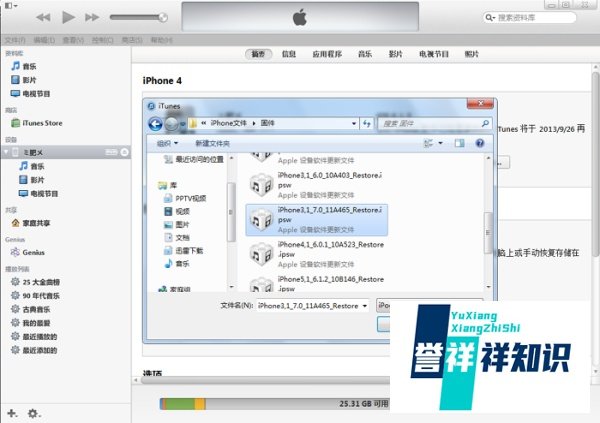Click the 固件 breadcrumb segment

click(267, 123)
